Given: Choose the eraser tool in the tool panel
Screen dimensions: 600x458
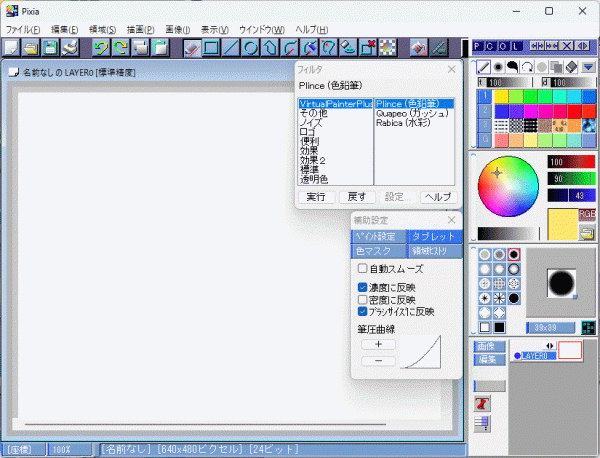Looking at the screenshot, I should click(x=571, y=67).
